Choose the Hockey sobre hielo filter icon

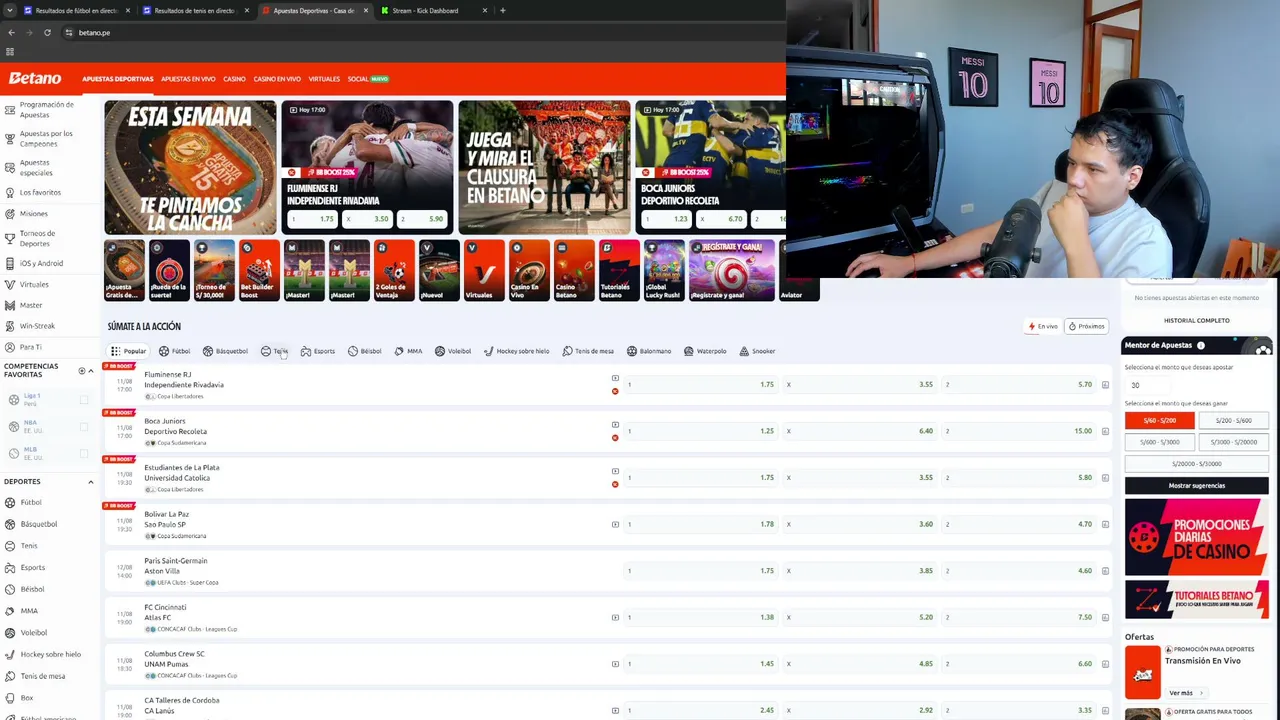(x=488, y=351)
